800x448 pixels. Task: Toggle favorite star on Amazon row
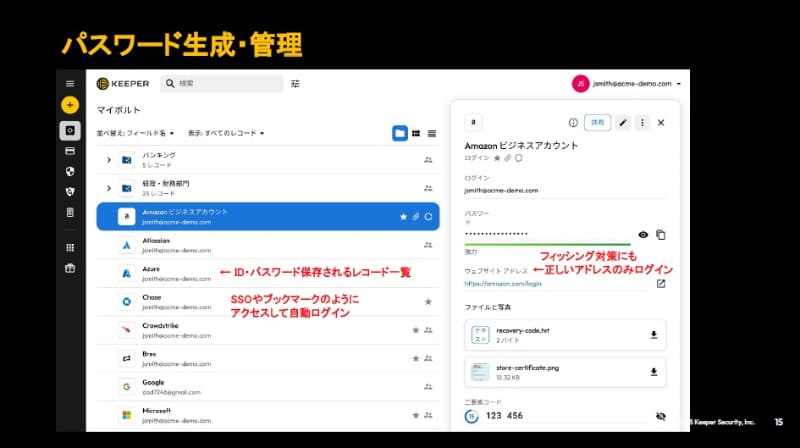[404, 217]
